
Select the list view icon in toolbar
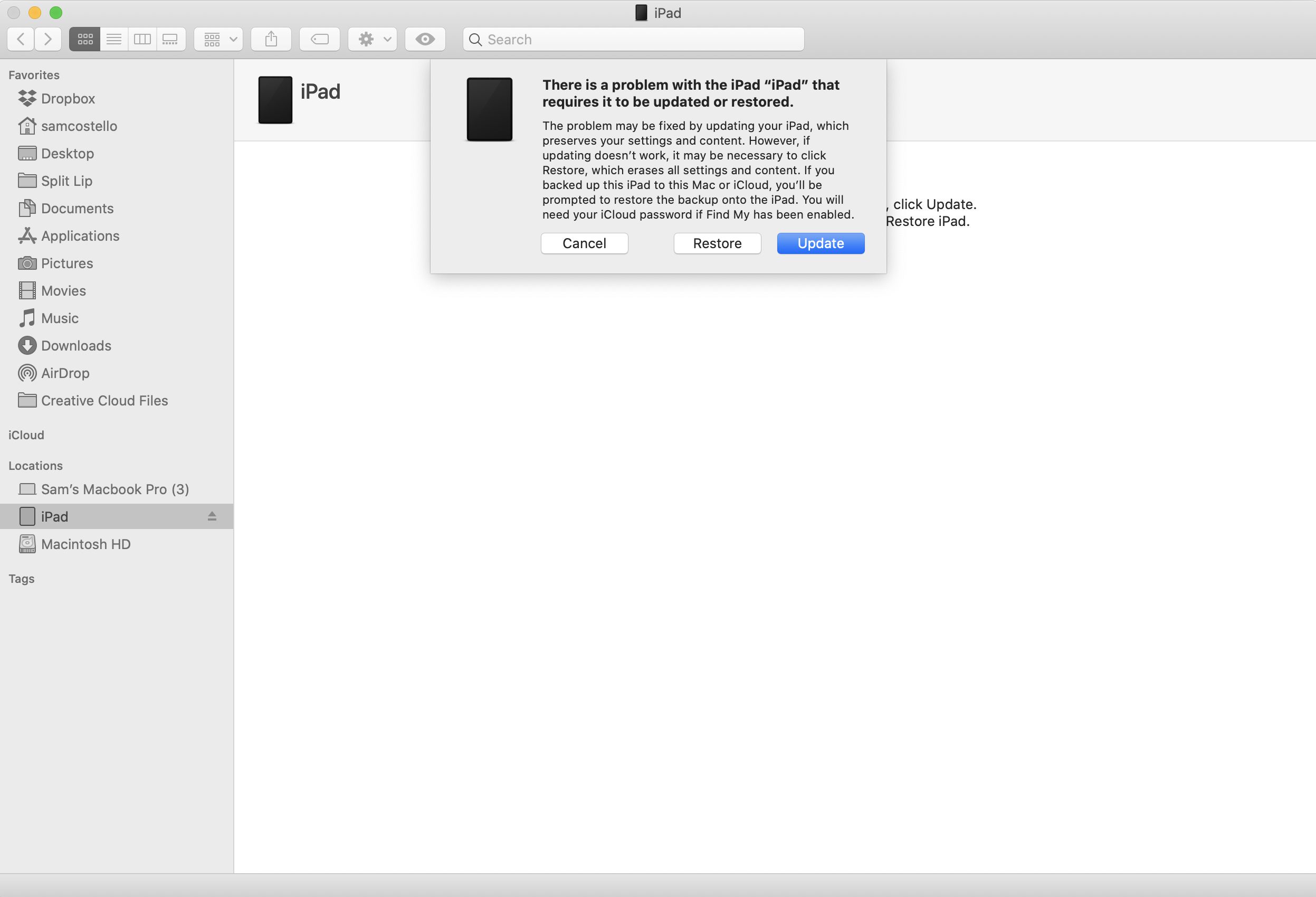tap(113, 39)
